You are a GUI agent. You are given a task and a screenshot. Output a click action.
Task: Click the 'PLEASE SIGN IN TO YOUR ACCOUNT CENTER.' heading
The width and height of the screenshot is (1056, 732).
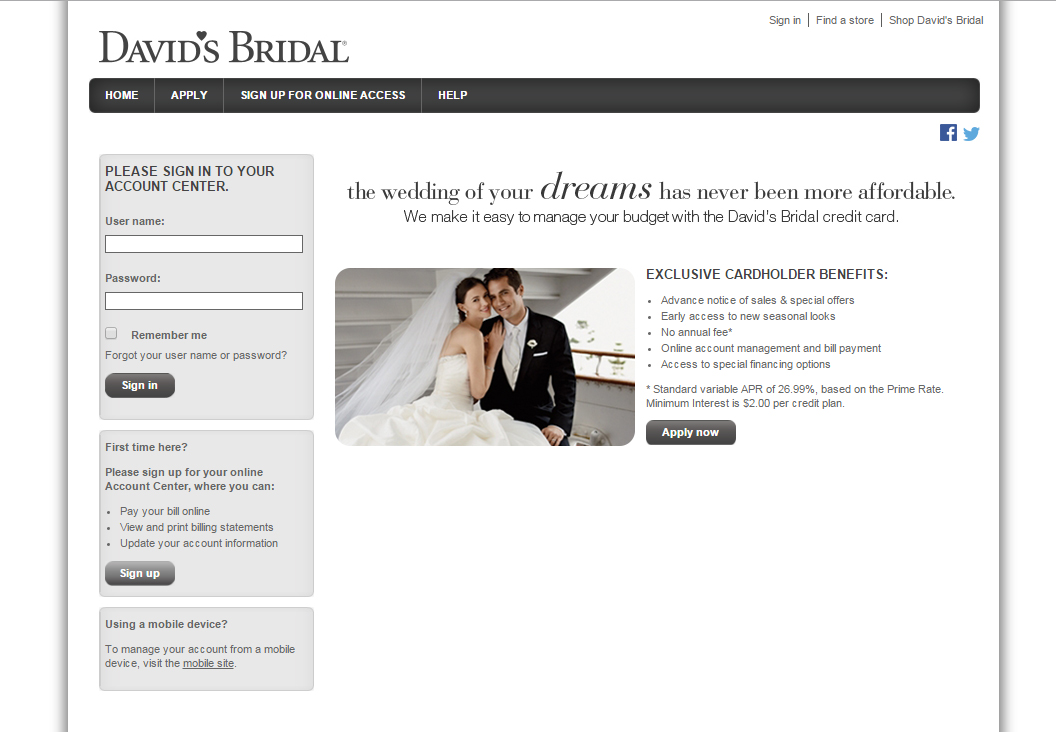pos(190,178)
